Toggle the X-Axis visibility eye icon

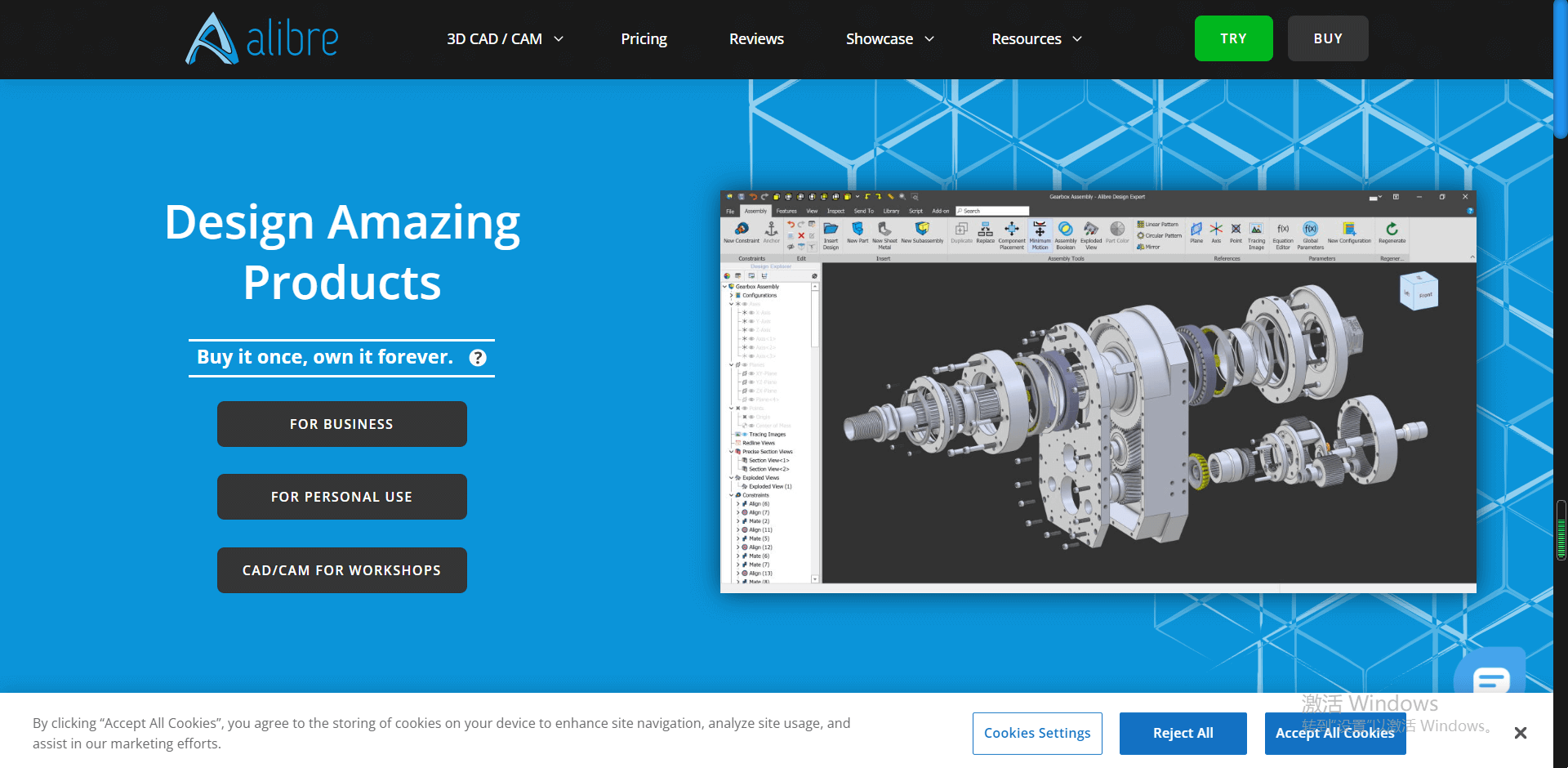(751, 313)
